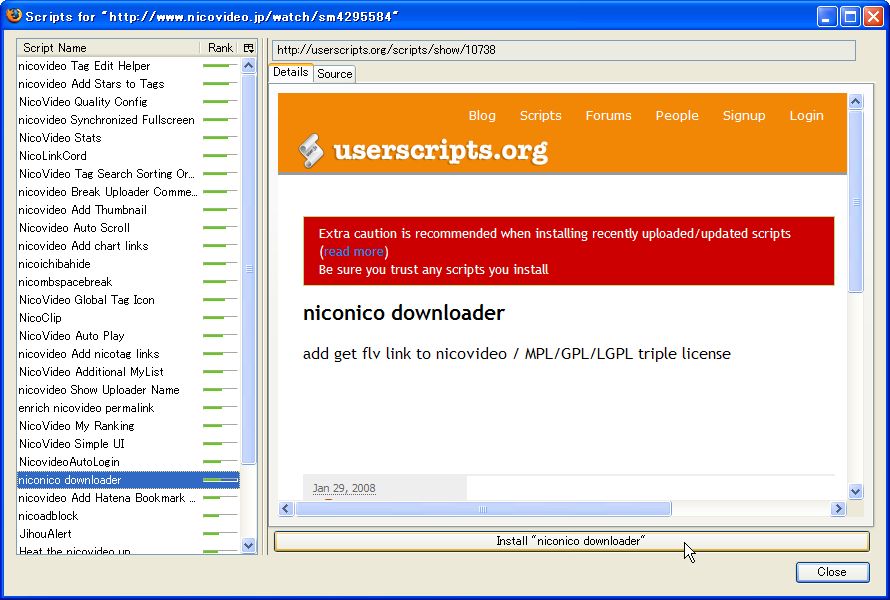
Task: Select 'nicoadblock' script
Action: (128, 516)
